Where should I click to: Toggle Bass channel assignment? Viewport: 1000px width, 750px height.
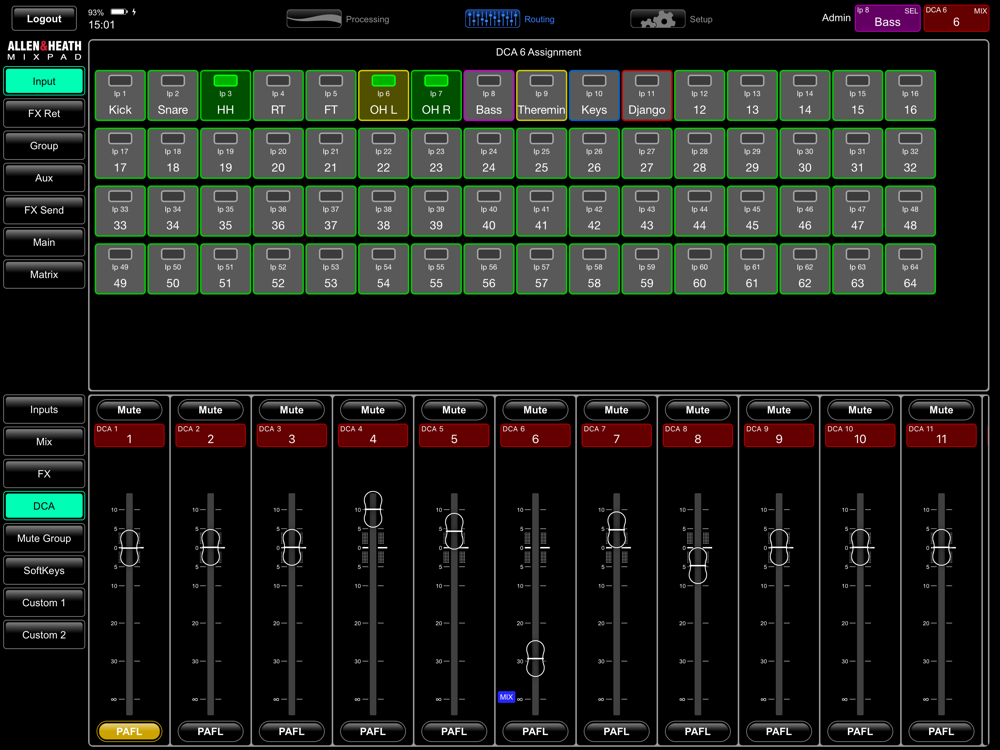489,96
